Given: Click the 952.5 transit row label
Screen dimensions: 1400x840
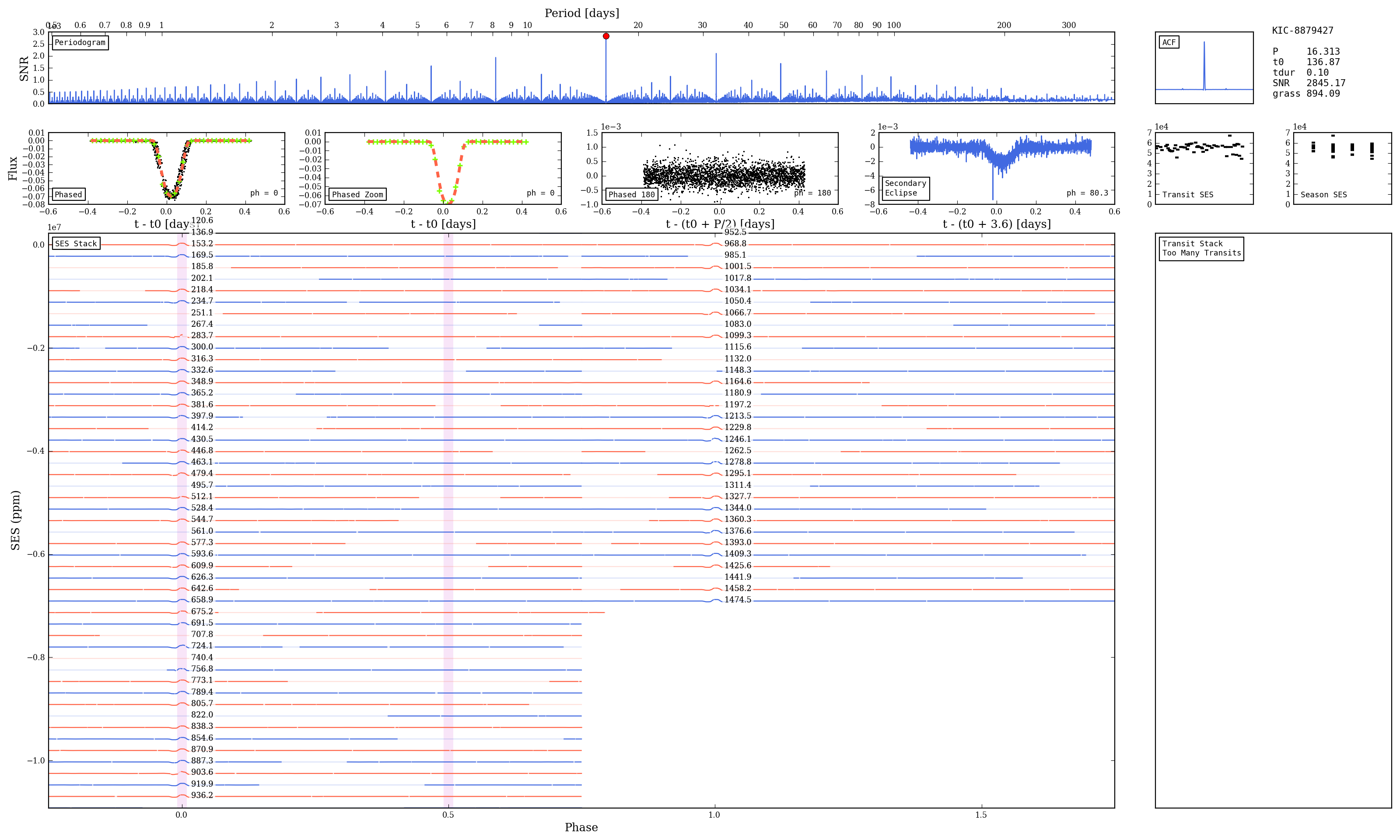Looking at the screenshot, I should pos(735,232).
